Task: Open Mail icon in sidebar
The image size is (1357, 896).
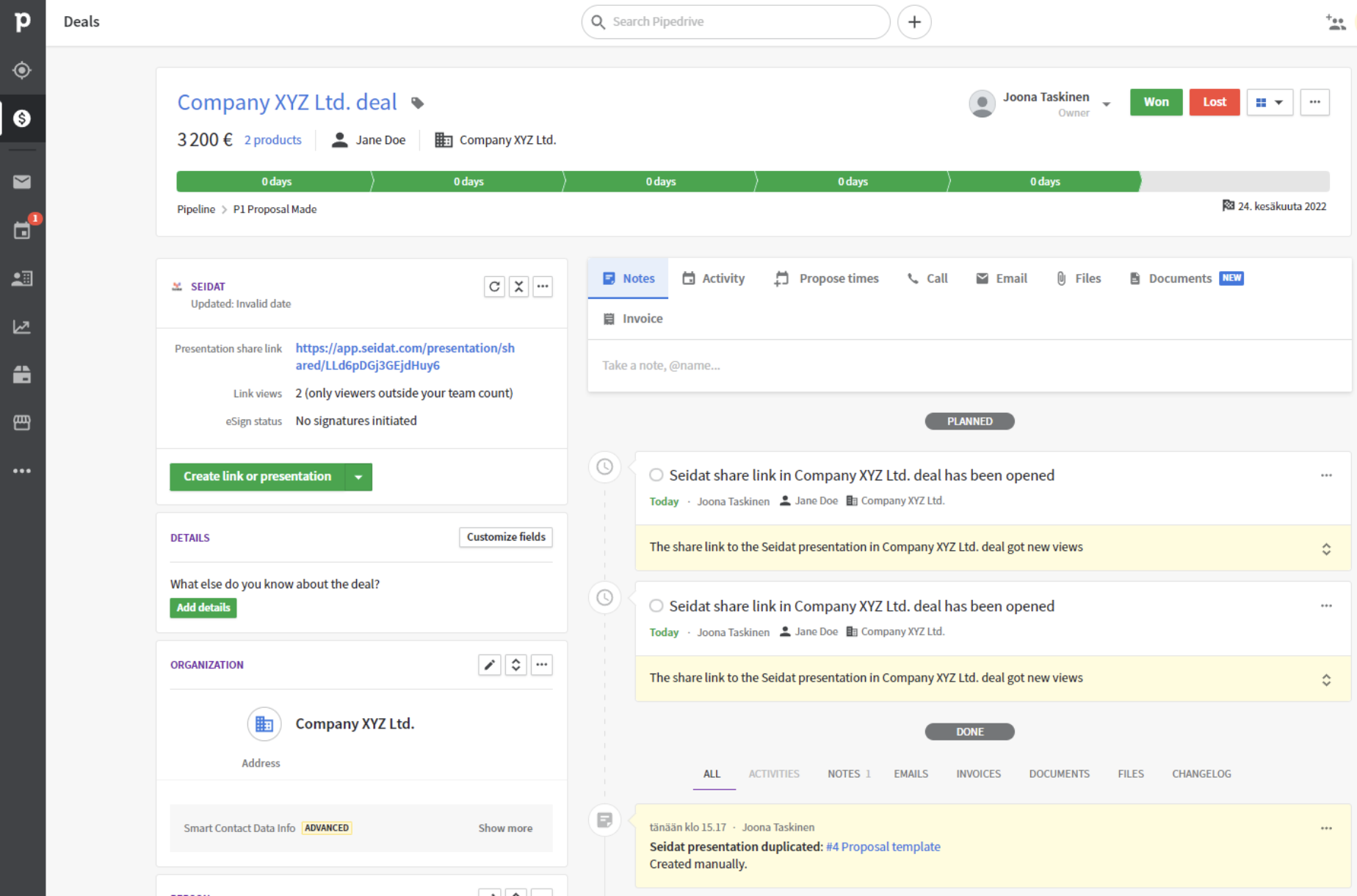Action: [22, 181]
